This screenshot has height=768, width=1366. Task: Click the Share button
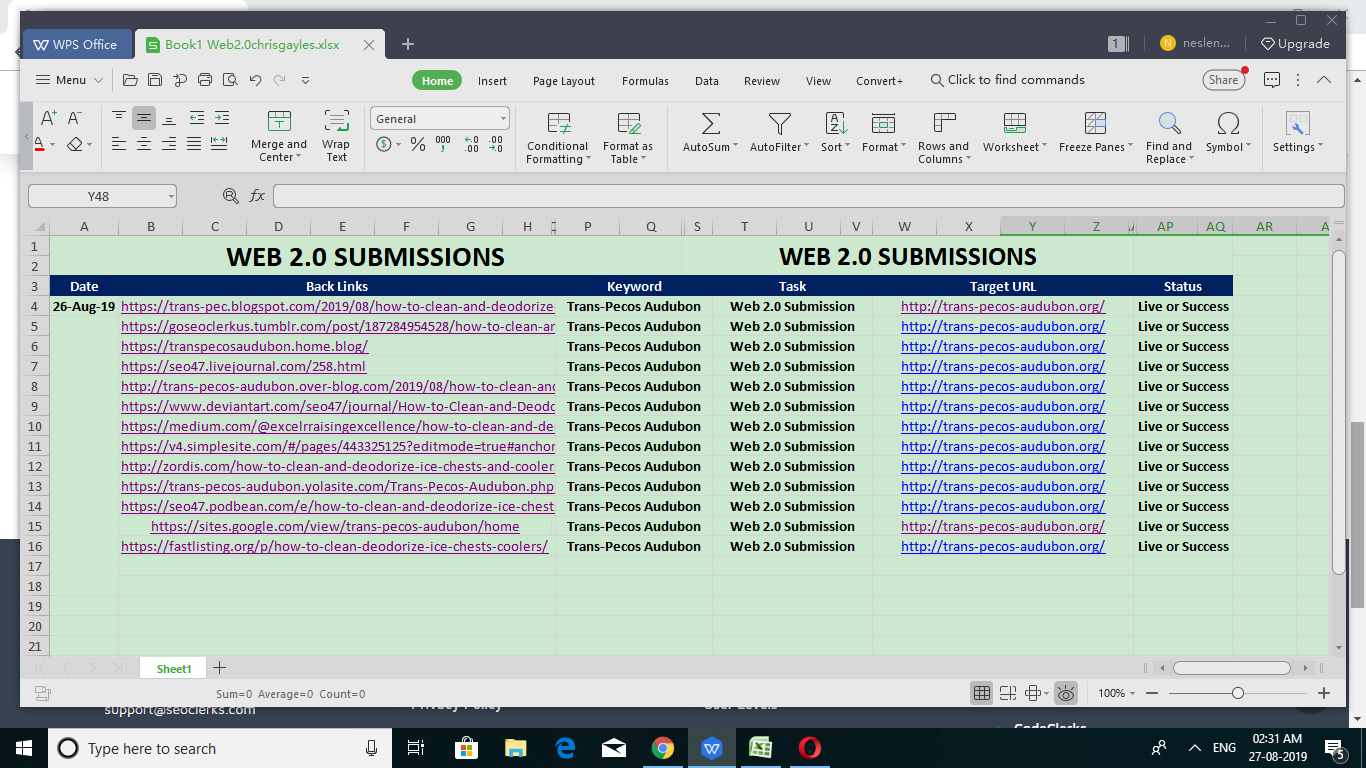1223,80
